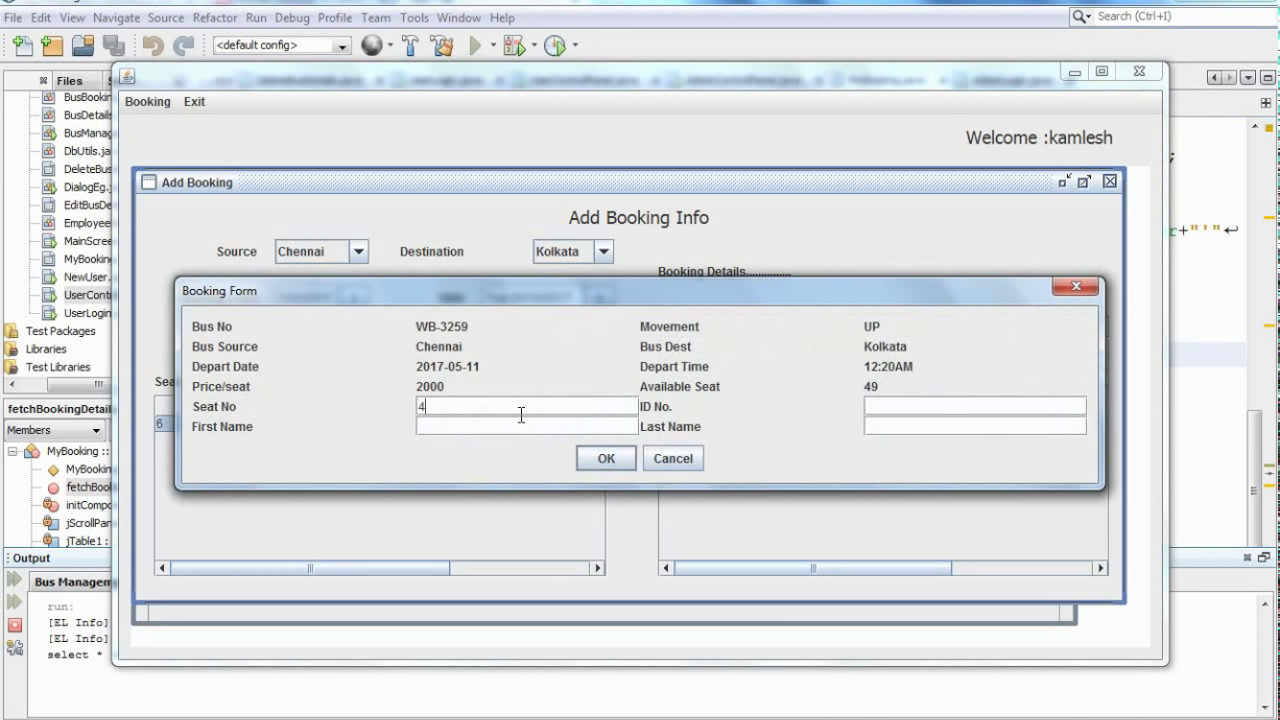Screen dimensions: 1280x720
Task: Open the Run Project dropdown arrow
Action: pos(493,46)
